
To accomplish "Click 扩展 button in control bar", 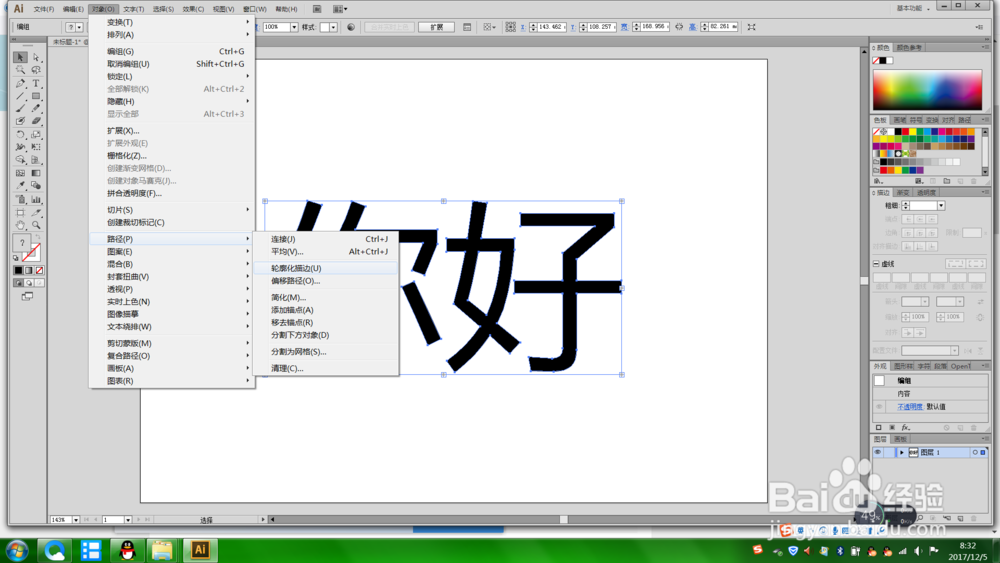I will tap(437, 27).
